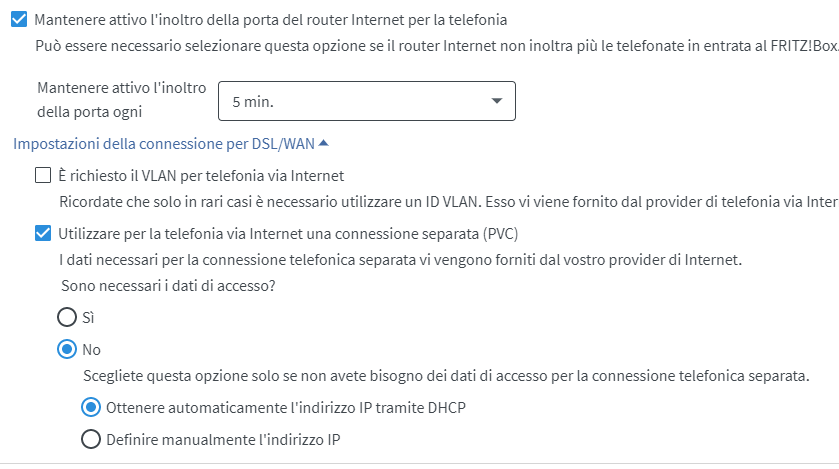Click the triangle arrow beside DSL/WAN settings
This screenshot has width=839, height=469.
(323, 144)
